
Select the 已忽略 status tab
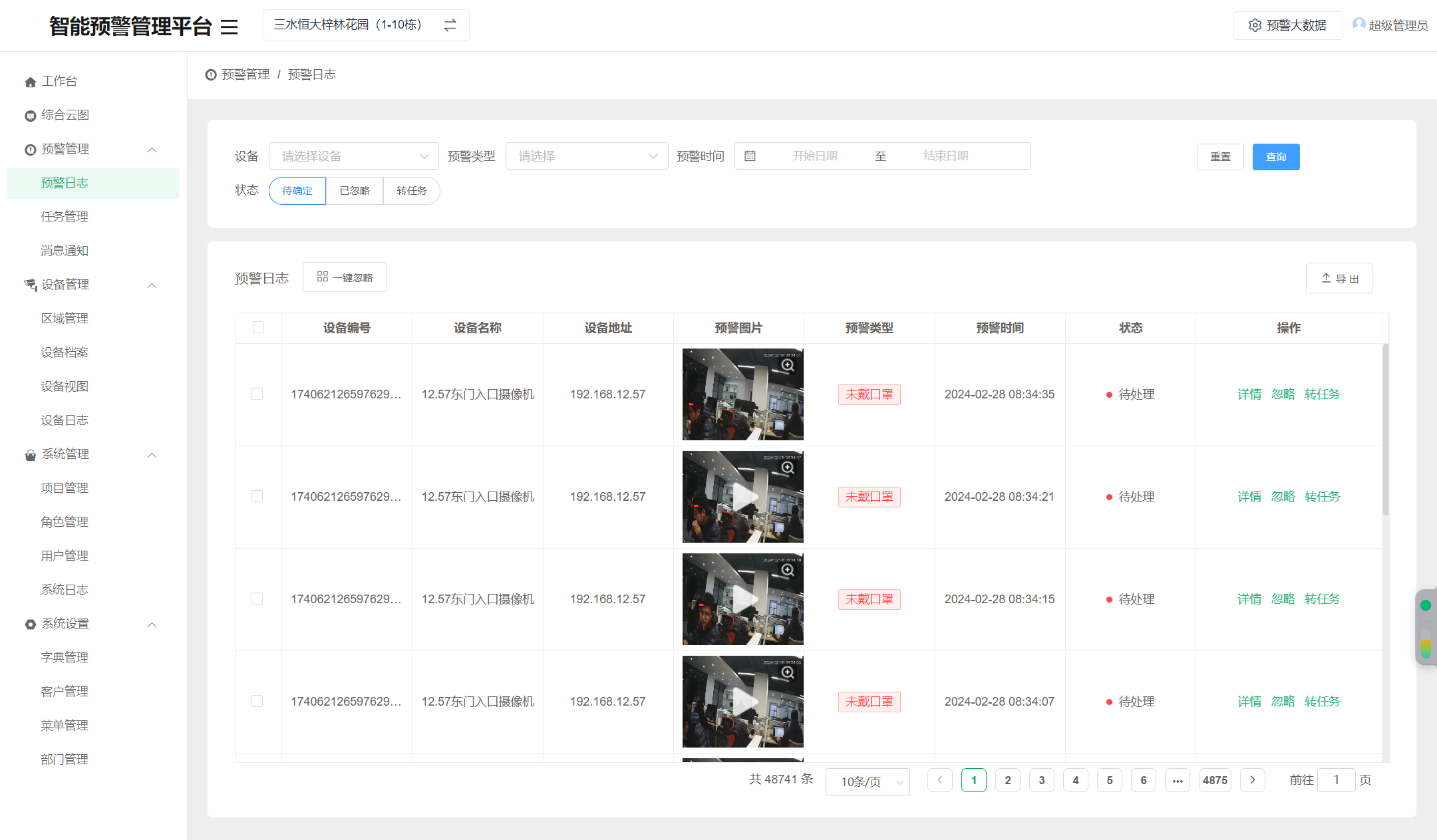click(354, 191)
